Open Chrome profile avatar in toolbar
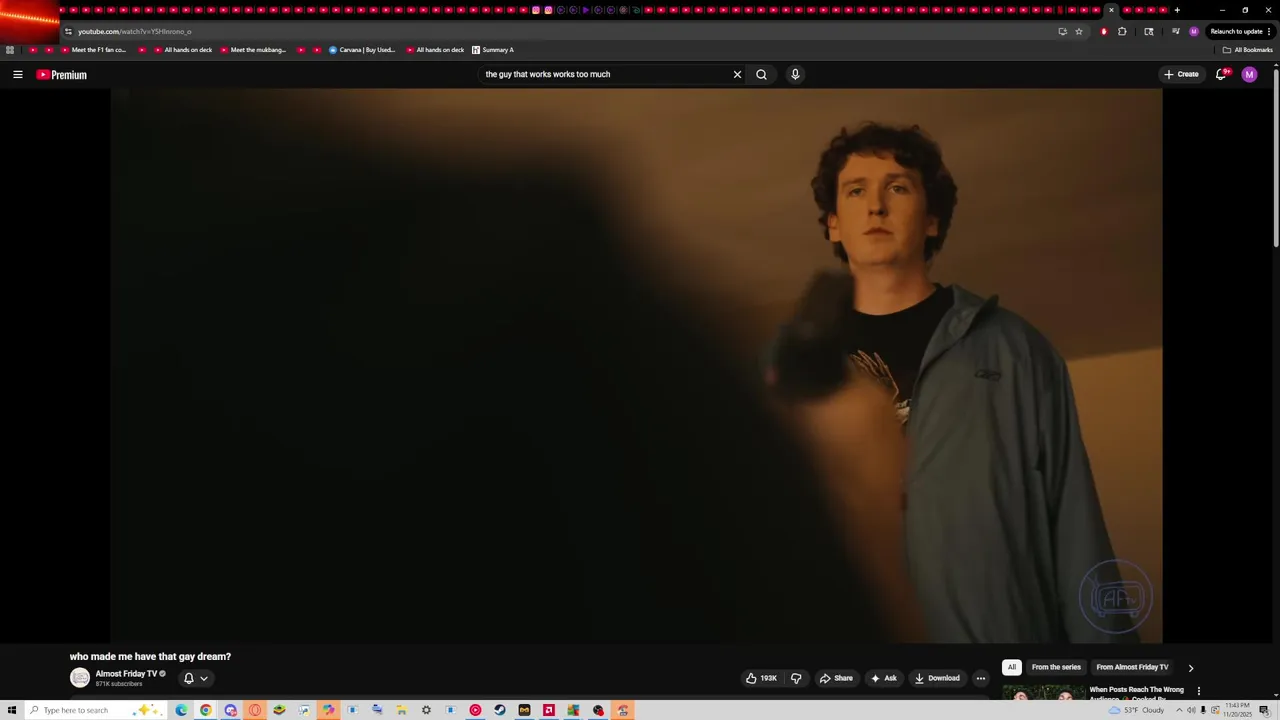Screen dimensions: 1280x720 tap(1193, 31)
